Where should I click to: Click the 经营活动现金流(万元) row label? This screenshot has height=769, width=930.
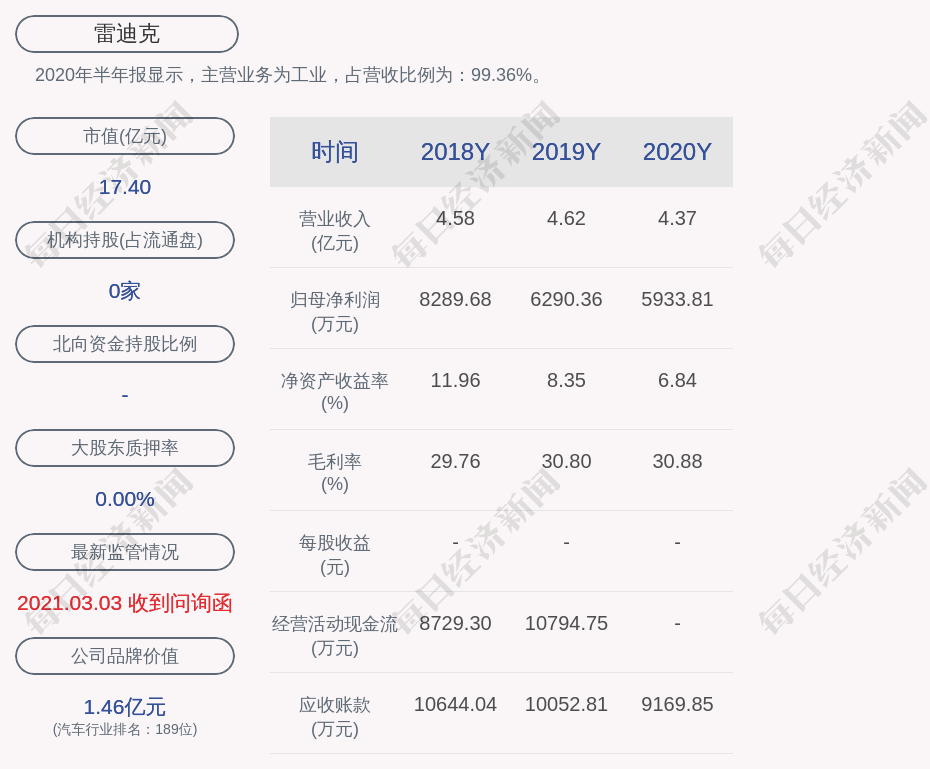point(335,636)
